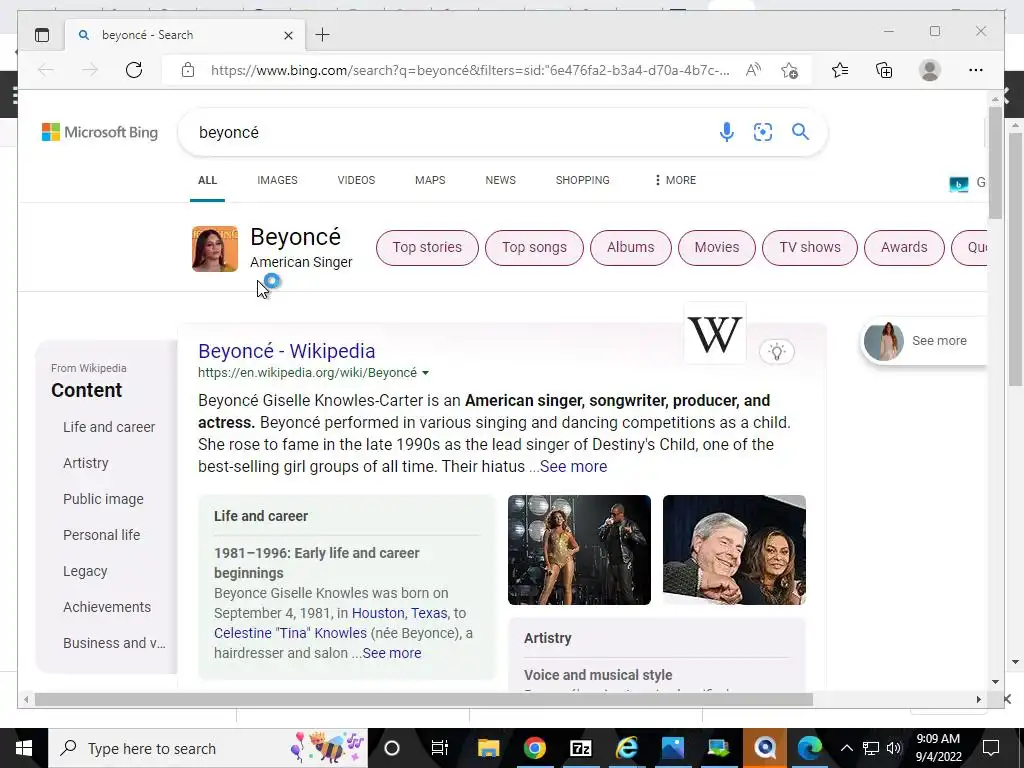Activate the Read aloud icon
The image size is (1024, 768).
753,70
